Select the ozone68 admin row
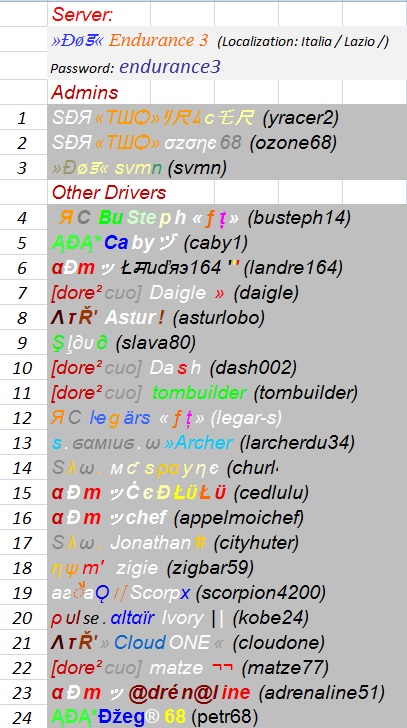Image resolution: width=407 pixels, height=728 pixels. click(x=227, y=142)
